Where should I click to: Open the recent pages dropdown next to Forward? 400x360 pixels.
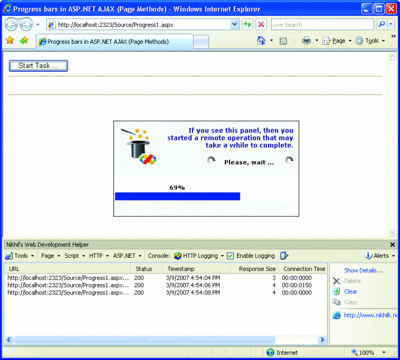38,25
